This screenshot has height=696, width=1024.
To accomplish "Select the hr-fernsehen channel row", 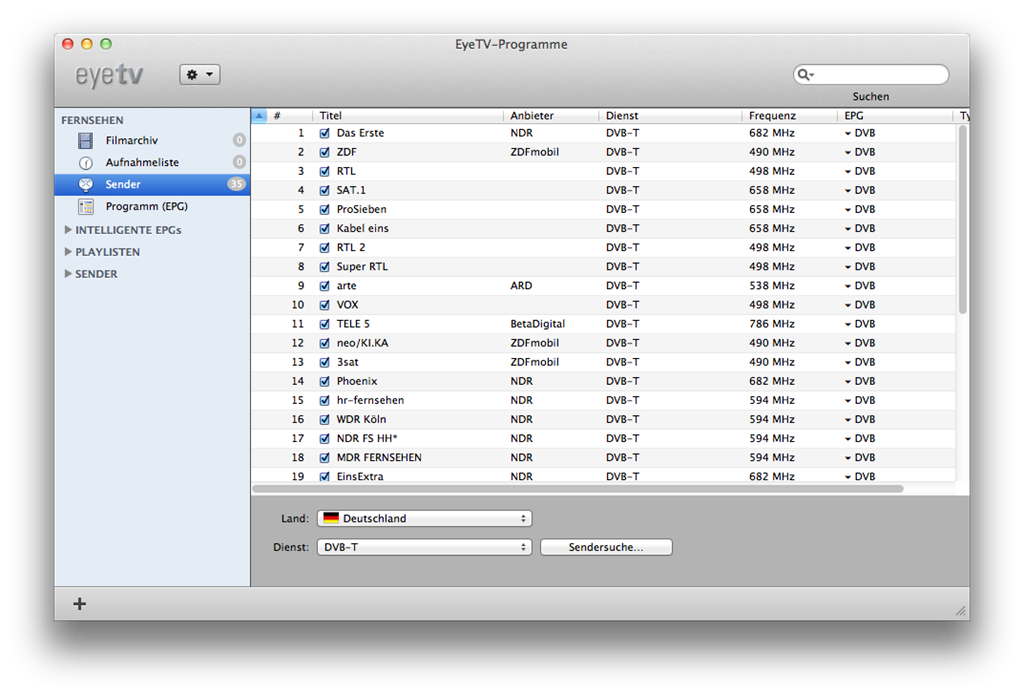I will 603,400.
